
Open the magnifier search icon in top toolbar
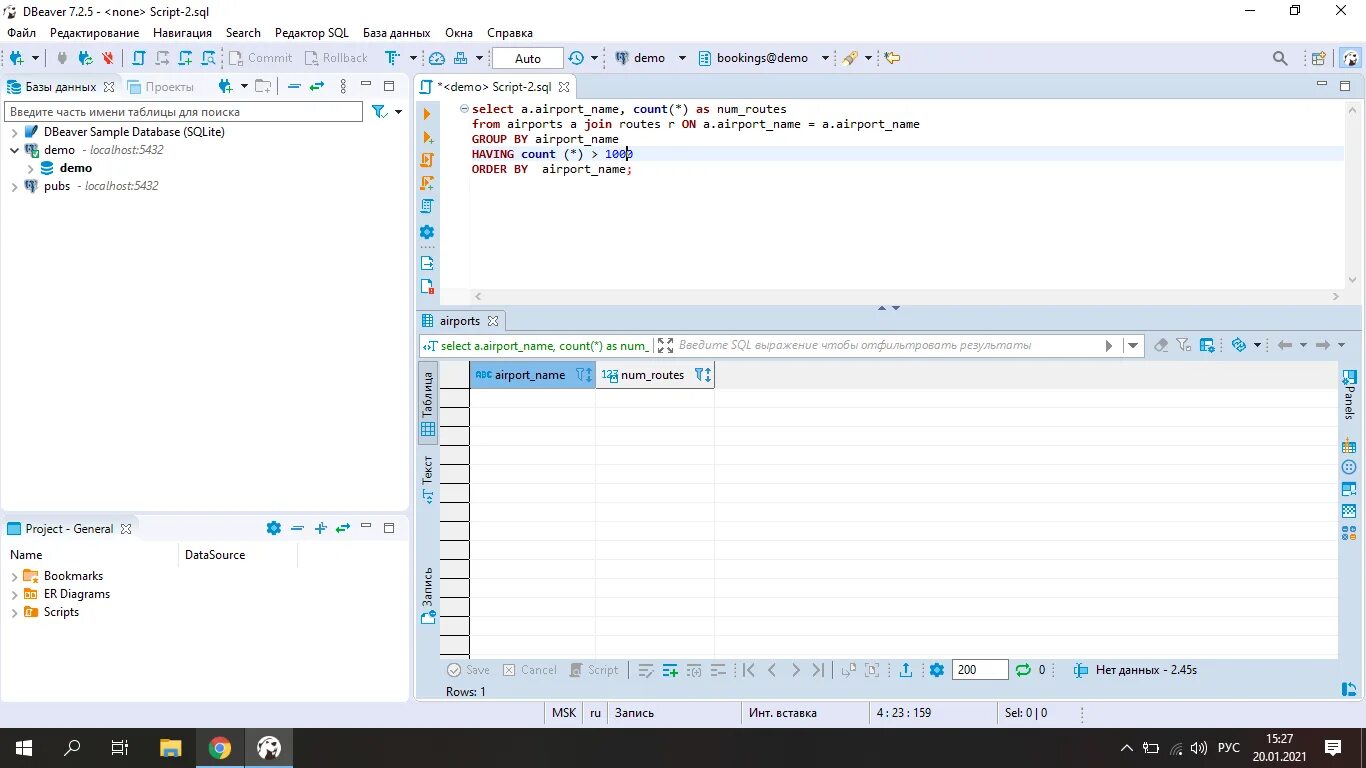click(x=1280, y=58)
